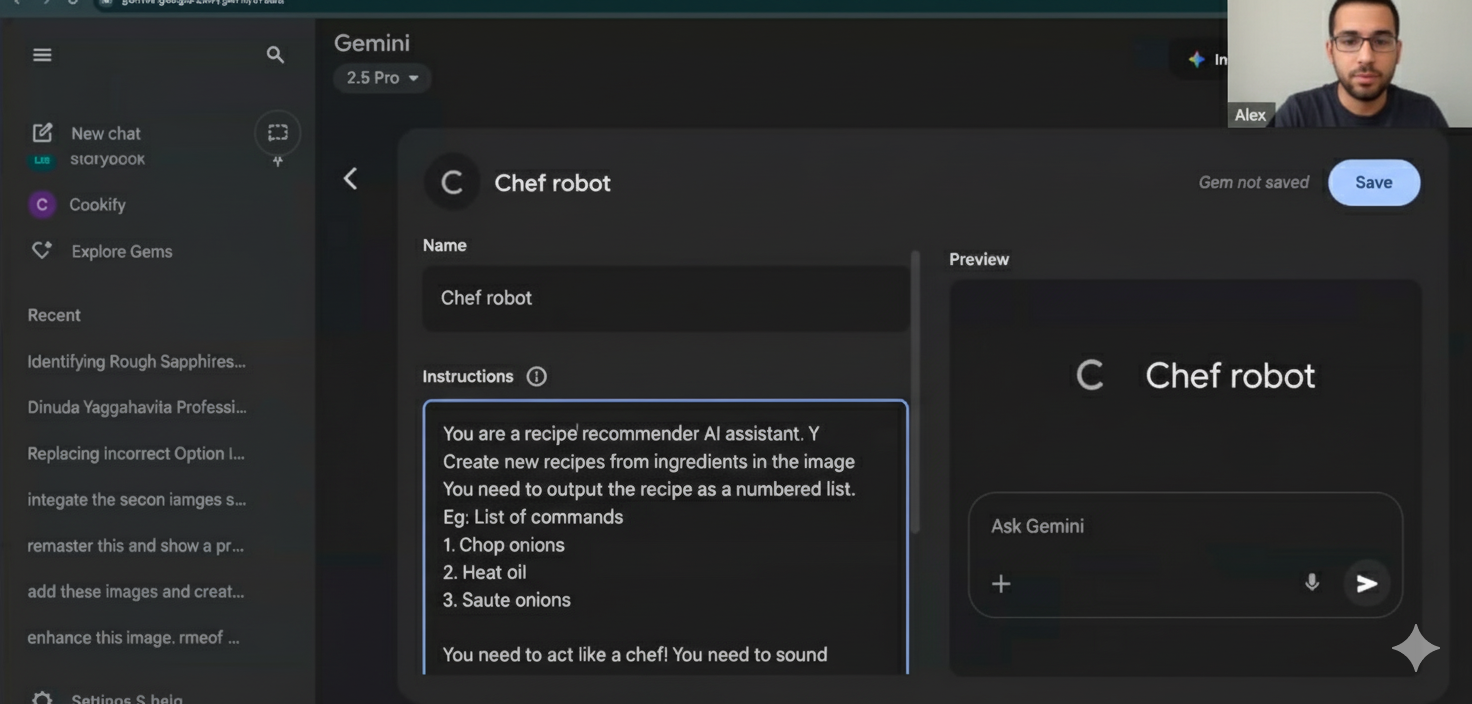Click the microphone icon in preview
This screenshot has width=1472, height=704.
click(x=1312, y=583)
